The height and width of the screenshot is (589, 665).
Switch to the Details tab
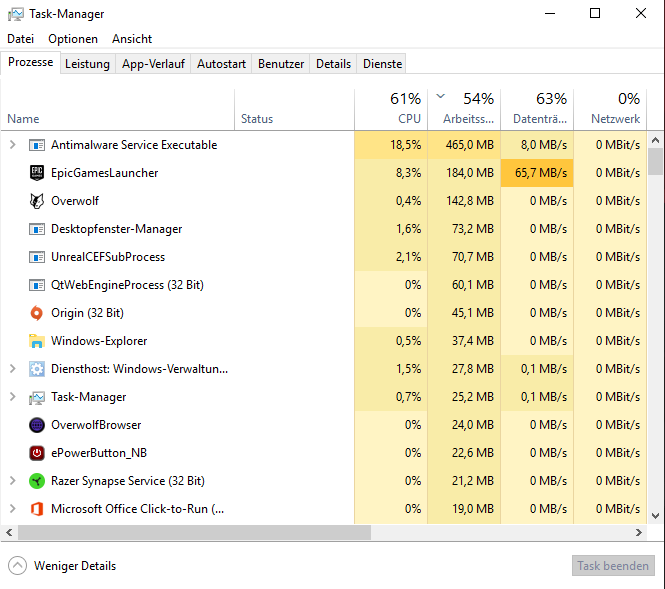(x=333, y=64)
